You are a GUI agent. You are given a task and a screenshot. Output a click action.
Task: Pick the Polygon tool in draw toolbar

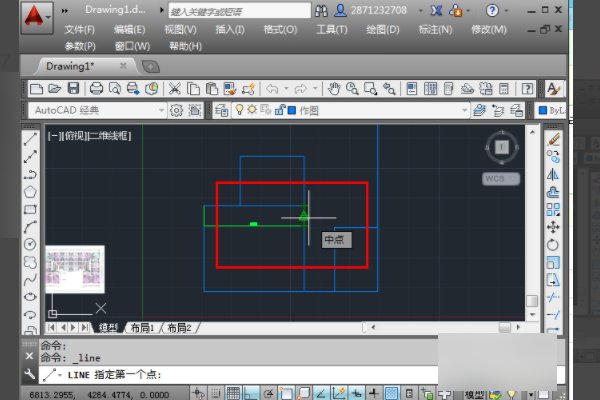click(30, 191)
